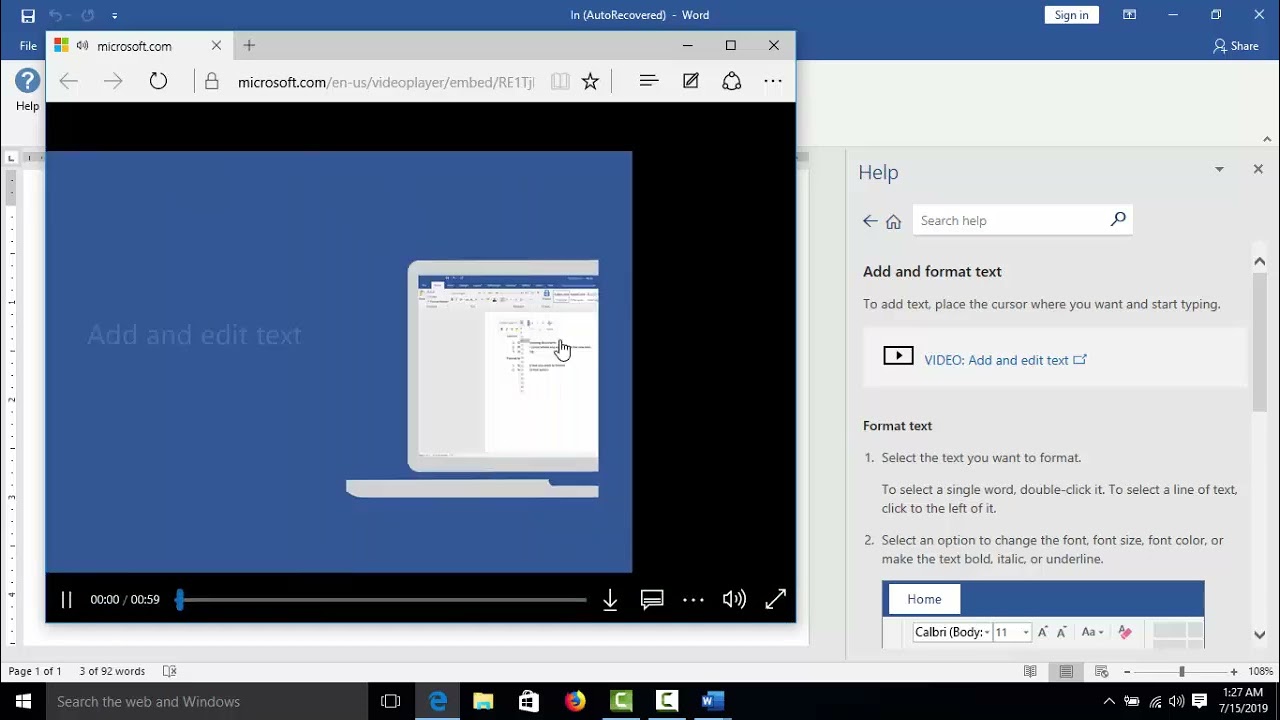1280x720 pixels.
Task: Open video player more options
Action: pos(693,600)
